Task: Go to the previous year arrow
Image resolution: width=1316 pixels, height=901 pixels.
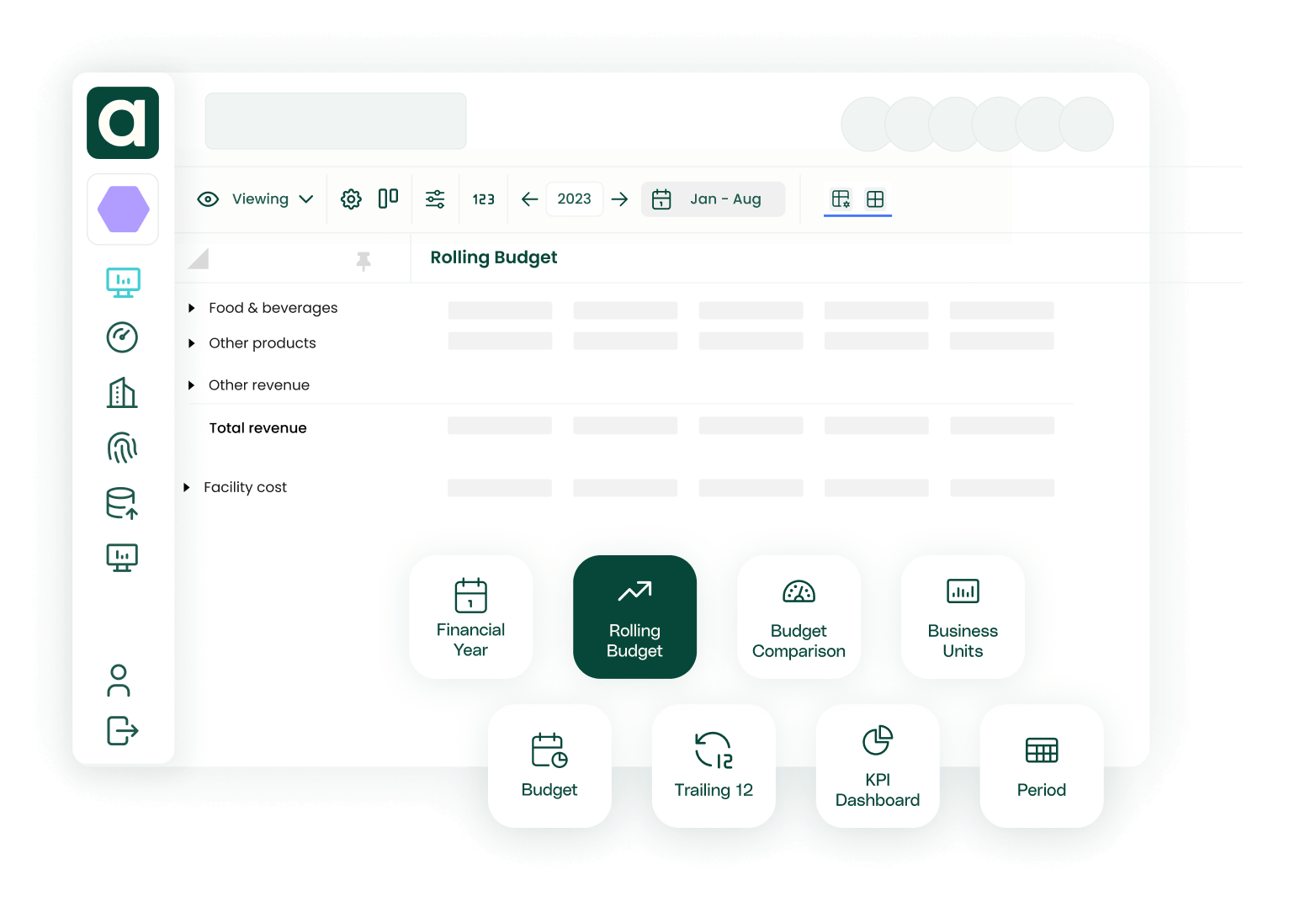Action: pos(529,199)
